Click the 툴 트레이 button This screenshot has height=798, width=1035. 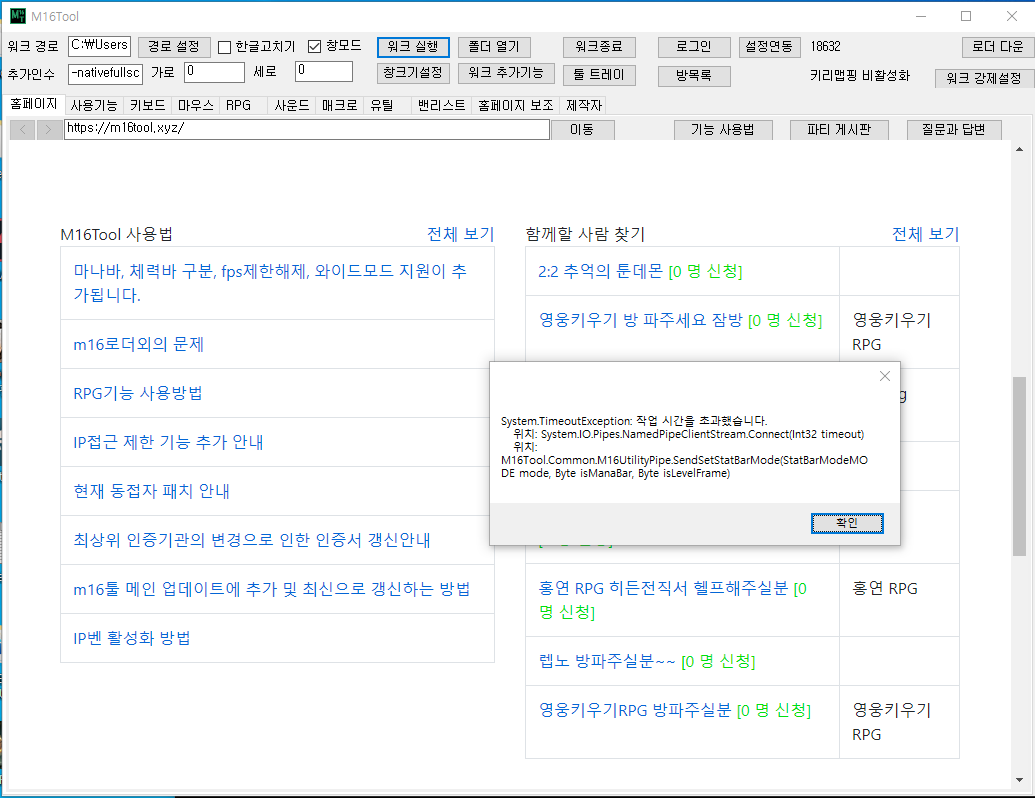(599, 76)
